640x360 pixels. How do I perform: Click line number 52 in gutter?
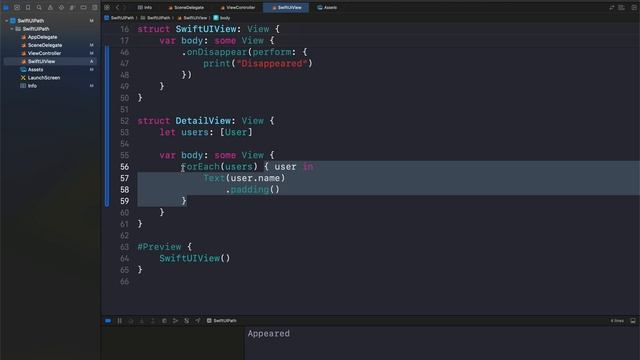coord(124,121)
